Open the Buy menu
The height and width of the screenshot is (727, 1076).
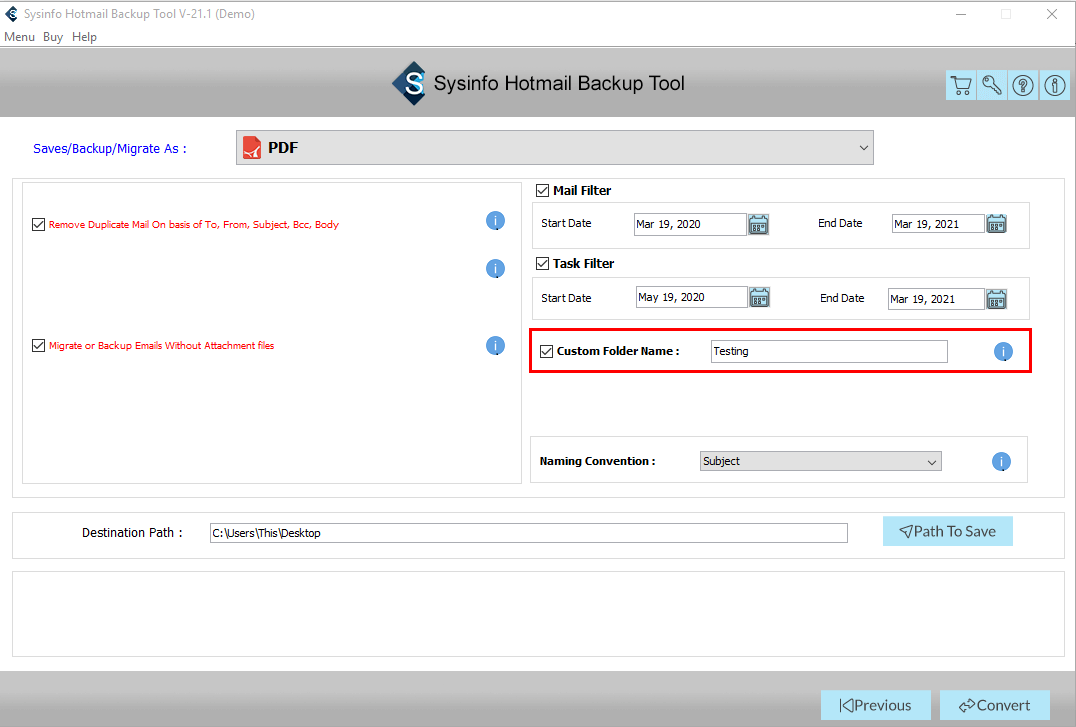coord(53,37)
